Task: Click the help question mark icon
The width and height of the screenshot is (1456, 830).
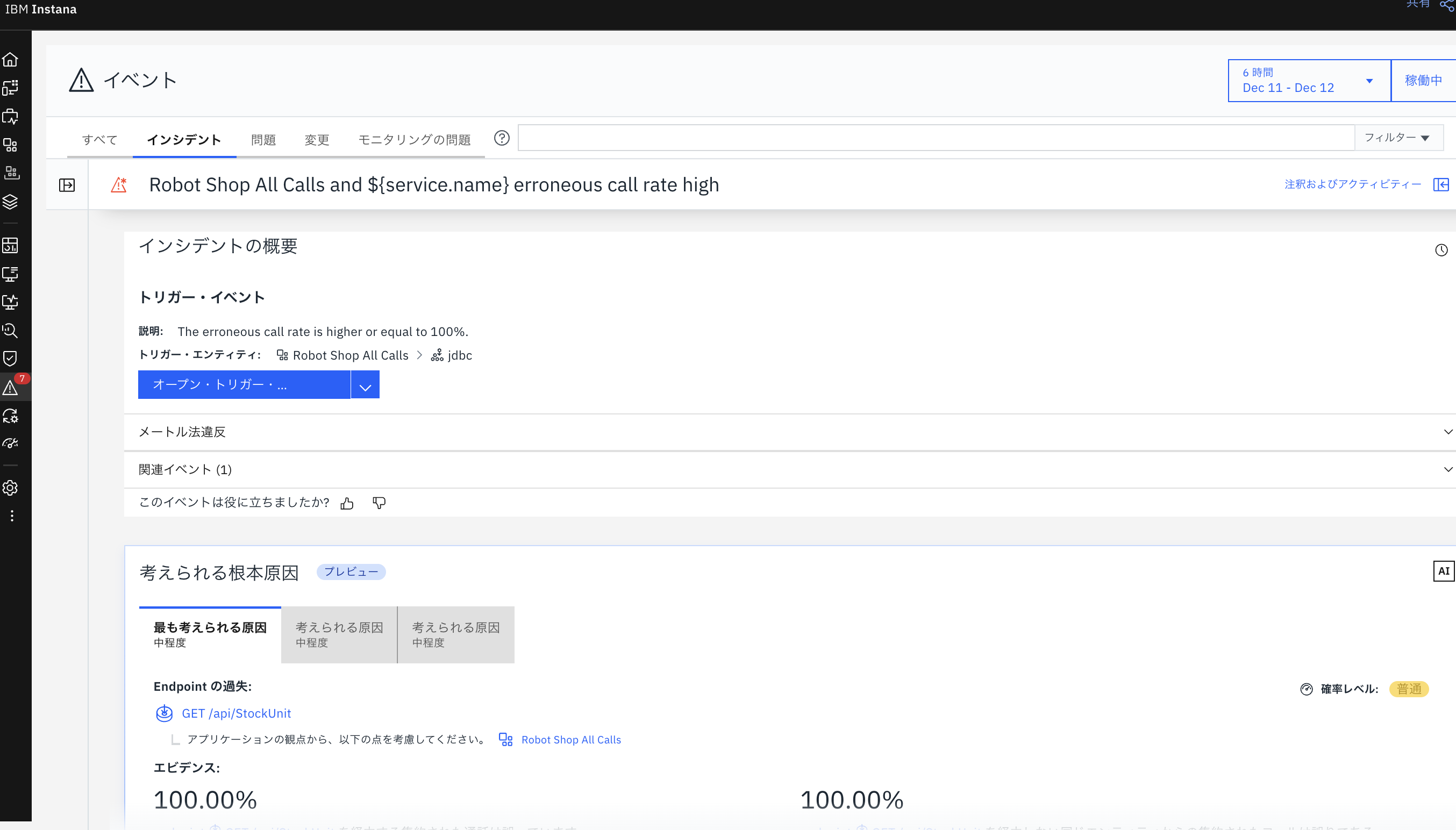Action: click(x=502, y=139)
